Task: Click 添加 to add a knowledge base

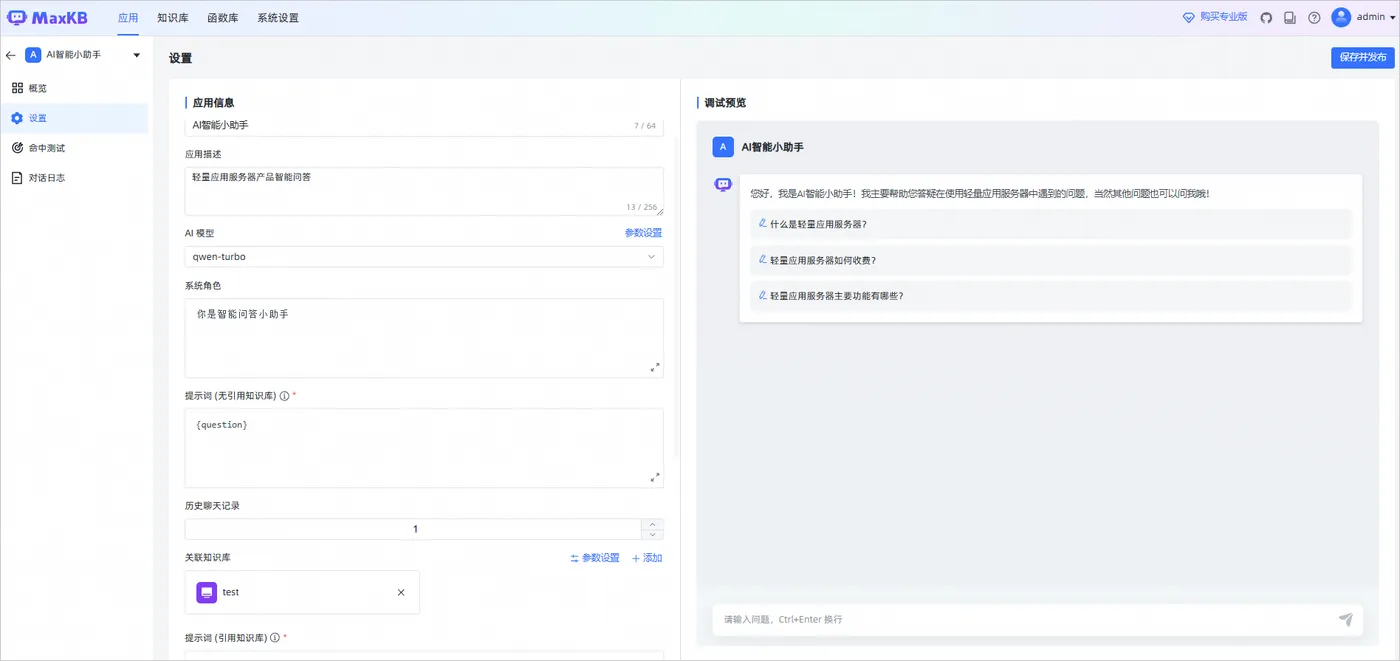Action: [x=647, y=558]
